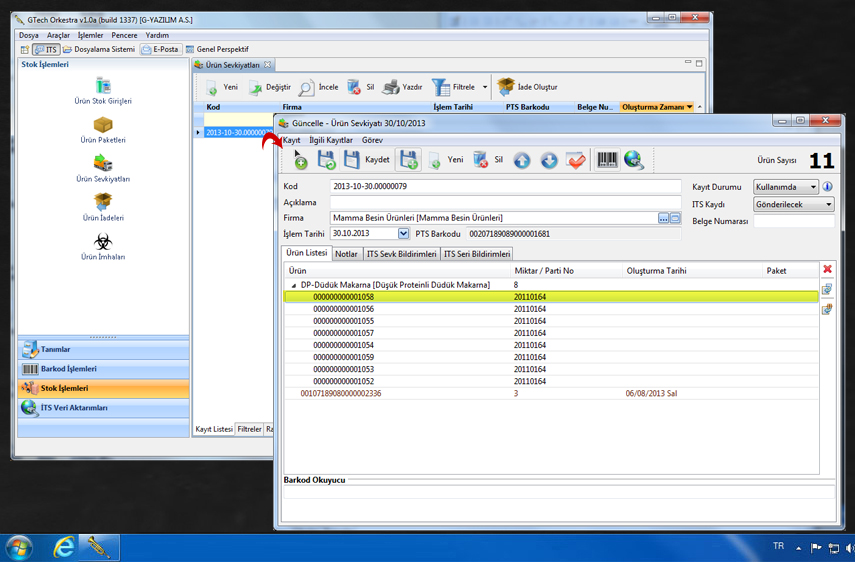Click Kaydet in the Güncelle dialog
855x562 pixels.
pos(366,160)
